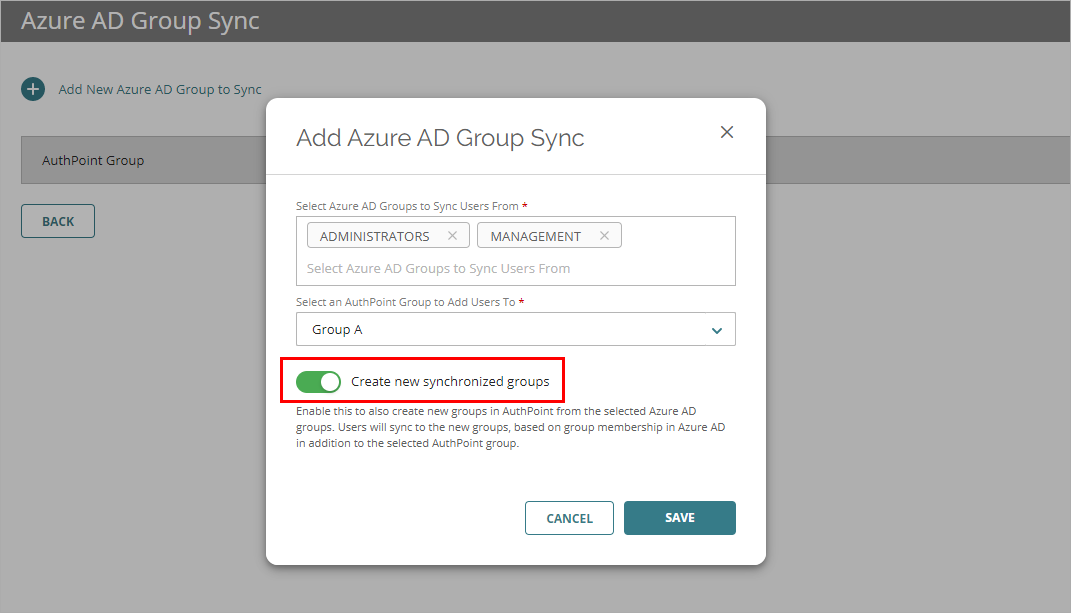
Task: Click the plus icon to add group
Action: pos(33,89)
